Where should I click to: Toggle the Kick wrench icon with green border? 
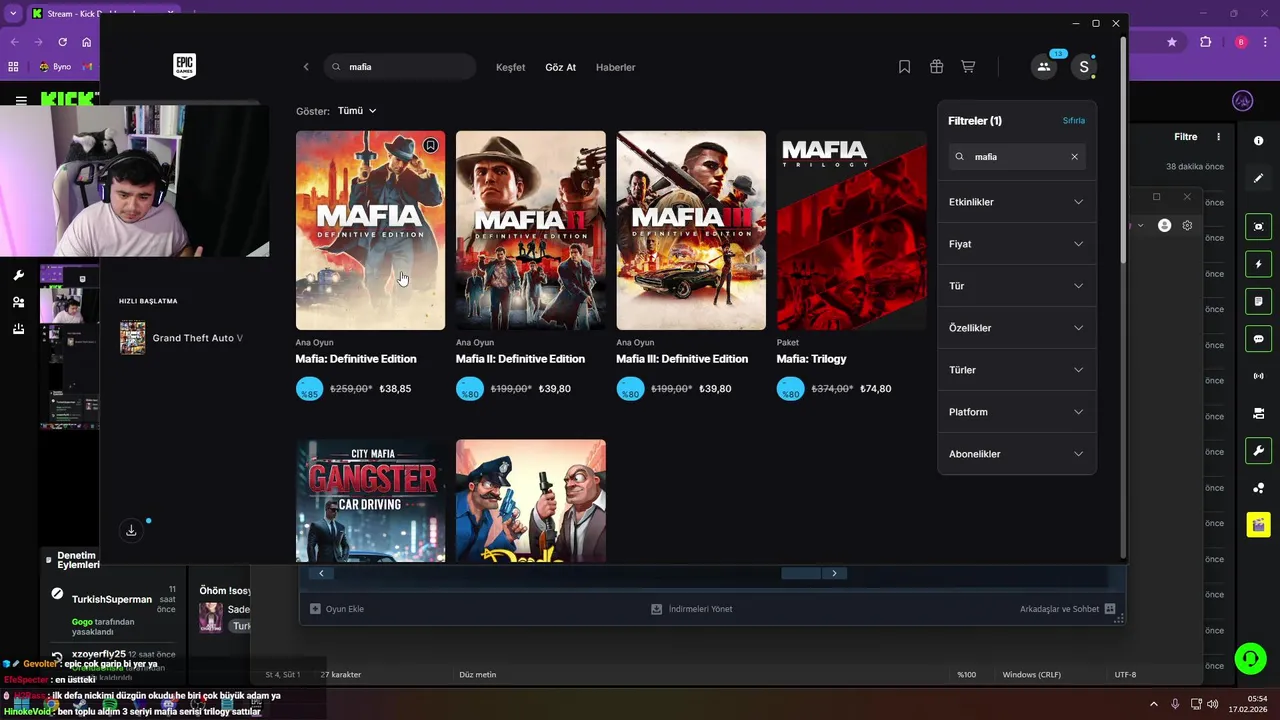click(x=1258, y=450)
